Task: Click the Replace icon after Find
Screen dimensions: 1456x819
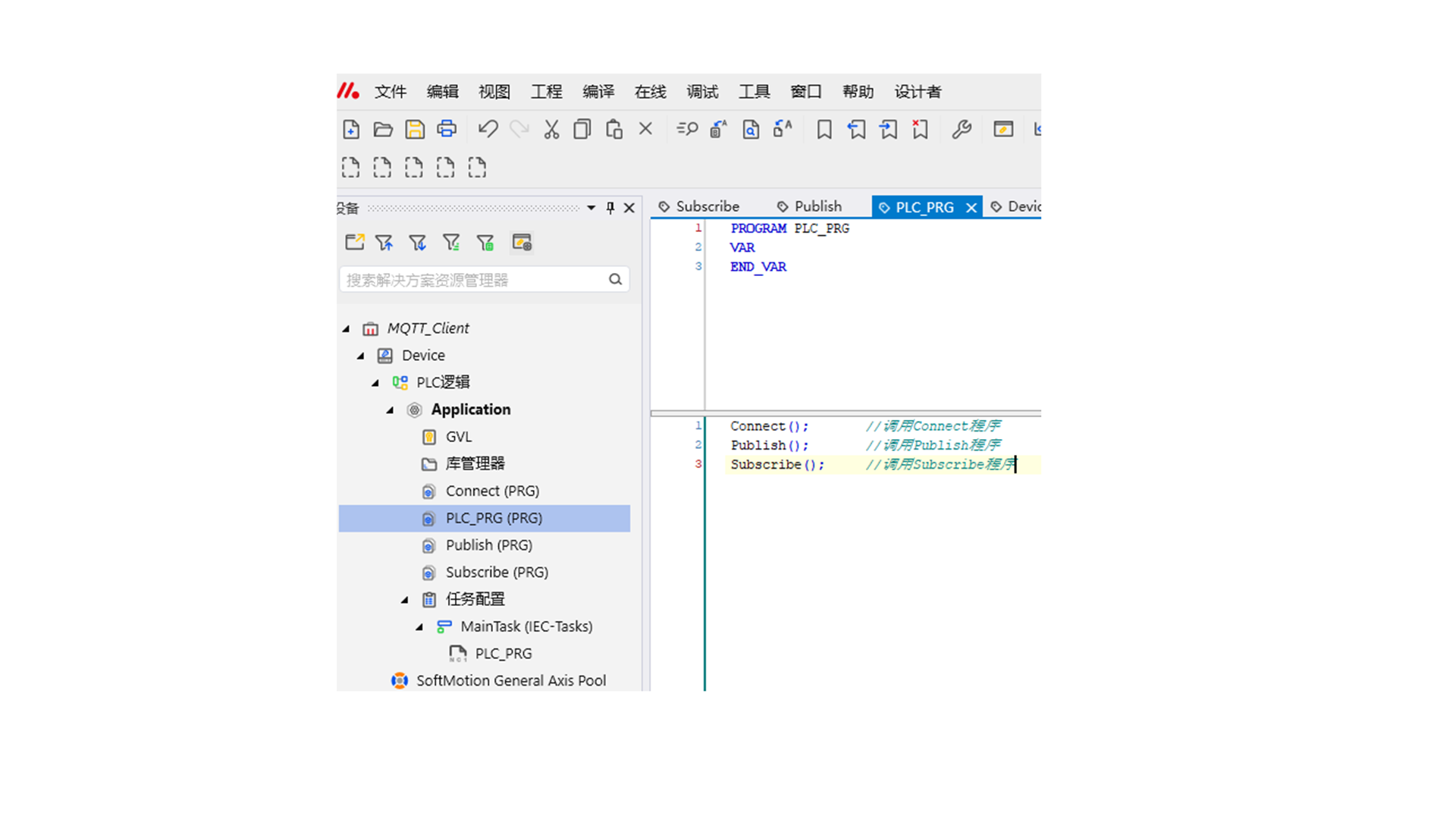Action: pyautogui.click(x=719, y=130)
